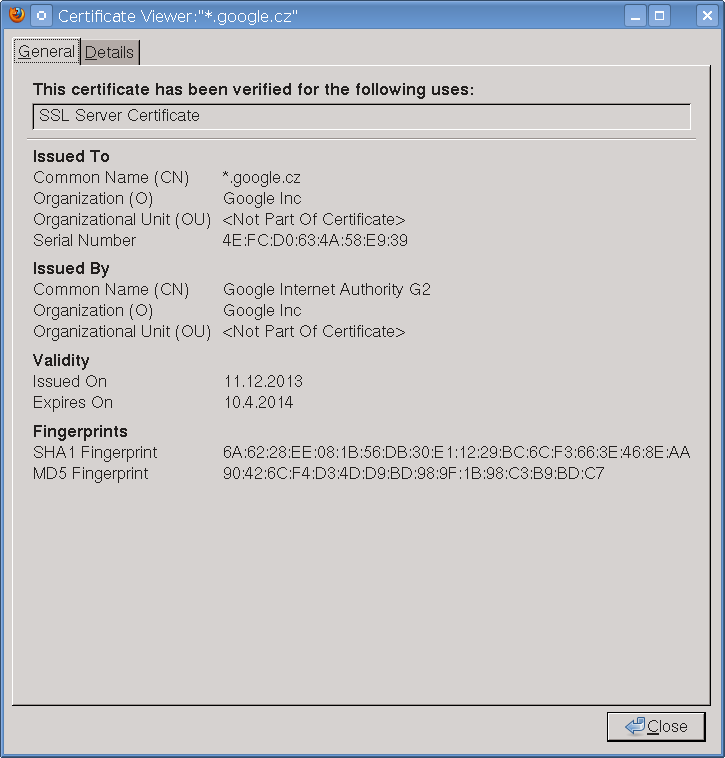The height and width of the screenshot is (758, 725).
Task: Click the Expires On date 10.4.2014
Action: [x=259, y=402]
